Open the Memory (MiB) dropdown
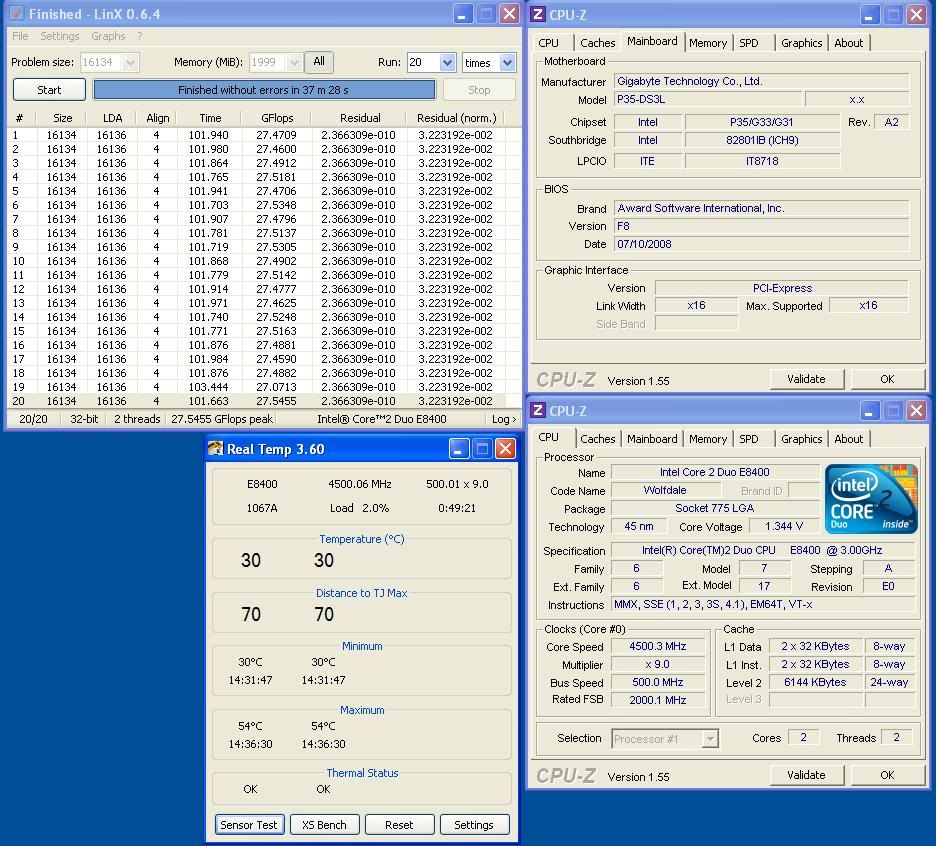The width and height of the screenshot is (936, 846). [x=293, y=62]
